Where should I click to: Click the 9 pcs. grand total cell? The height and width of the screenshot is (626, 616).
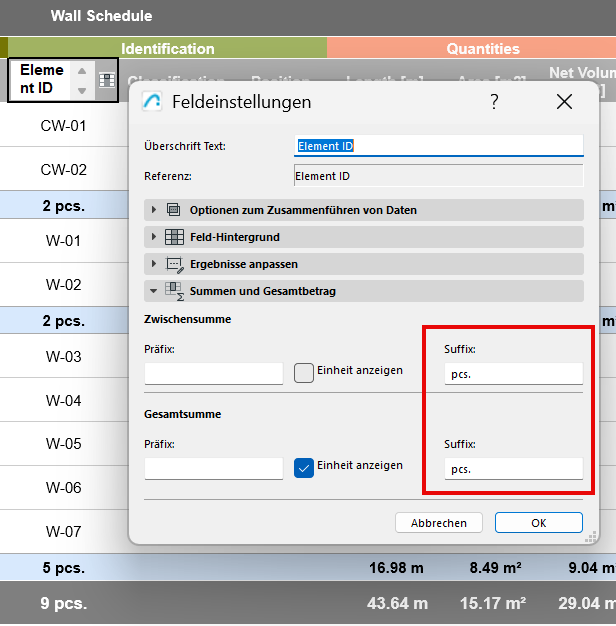click(63, 603)
